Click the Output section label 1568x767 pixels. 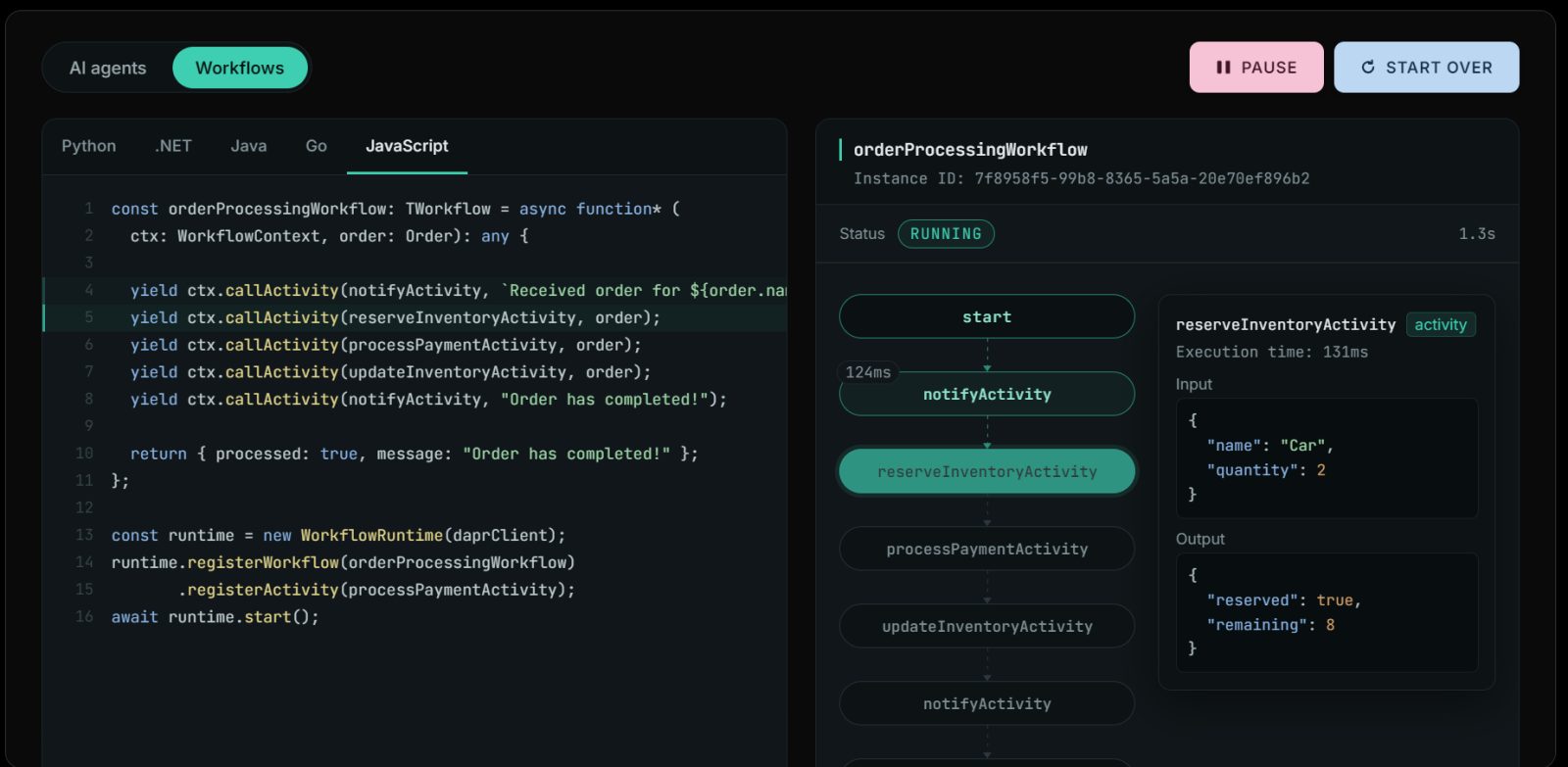(1200, 539)
